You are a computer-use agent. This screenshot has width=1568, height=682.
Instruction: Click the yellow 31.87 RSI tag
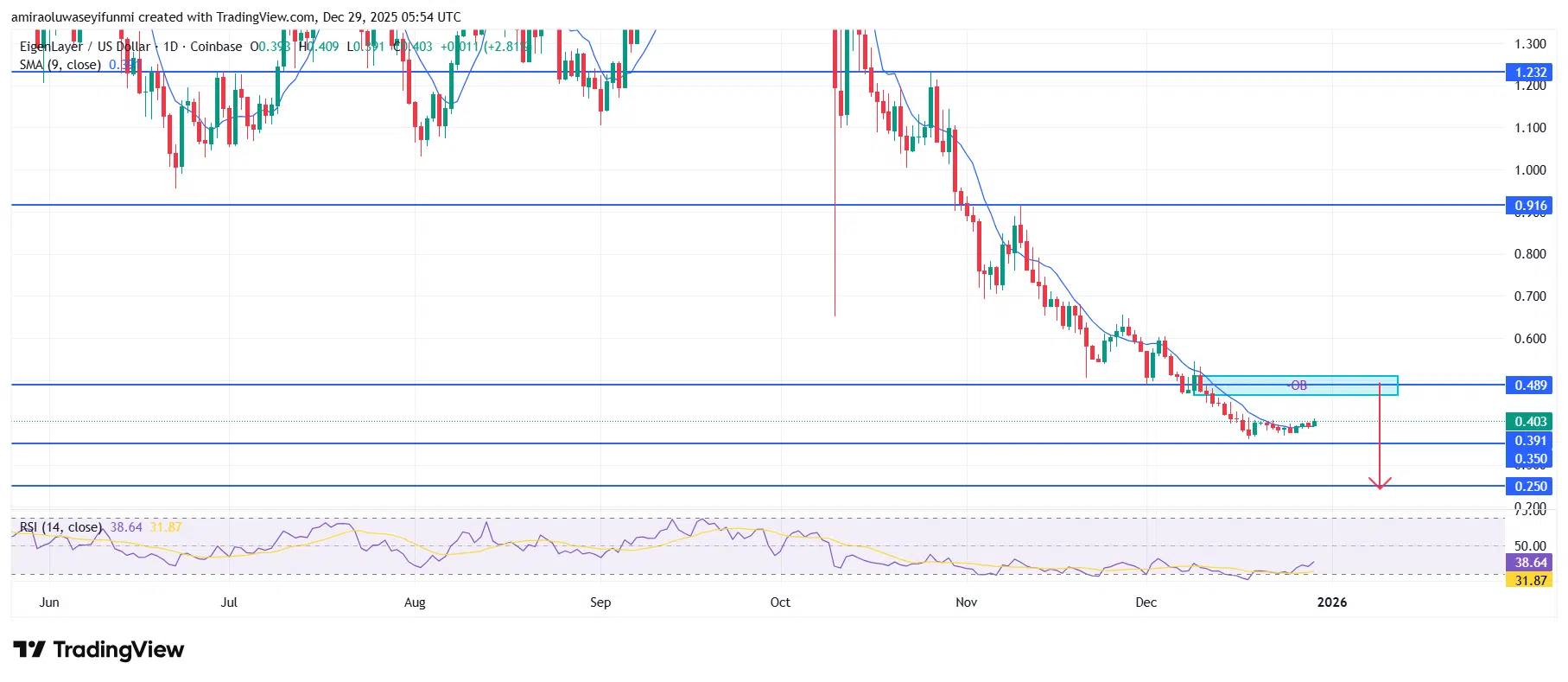pos(1530,580)
